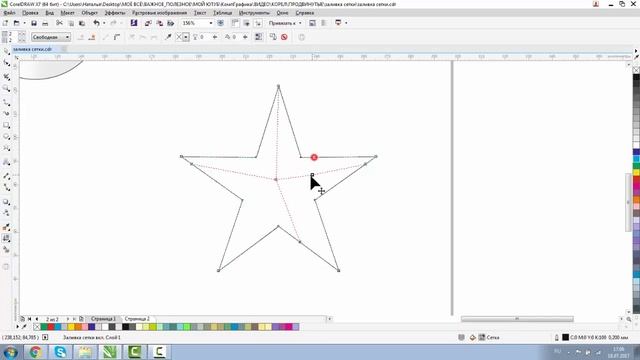Viewport: 640px width, 360px height.
Task: Click the add page button after page counter
Action: tap(81, 319)
